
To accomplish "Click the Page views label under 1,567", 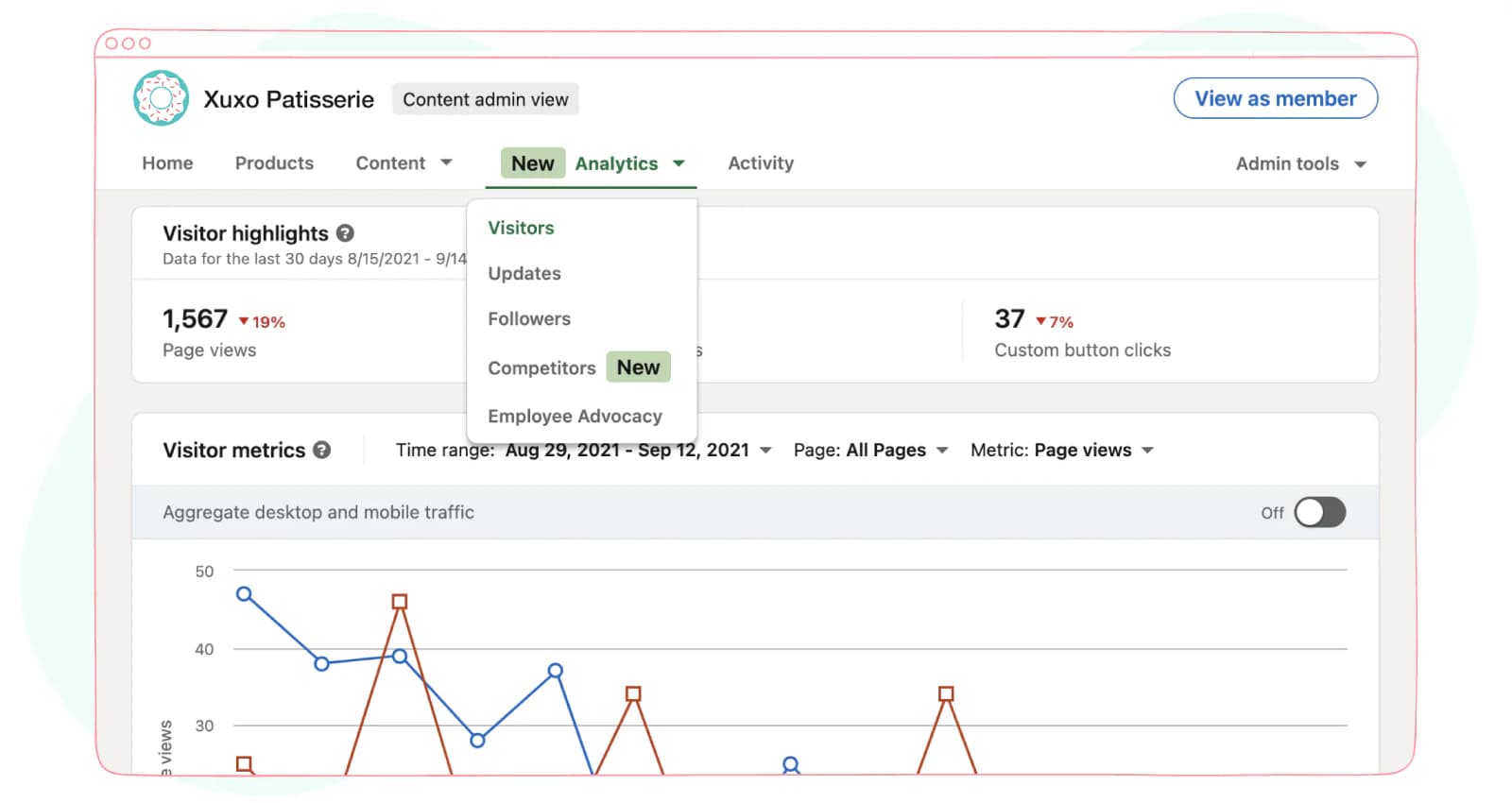I will click(x=210, y=350).
